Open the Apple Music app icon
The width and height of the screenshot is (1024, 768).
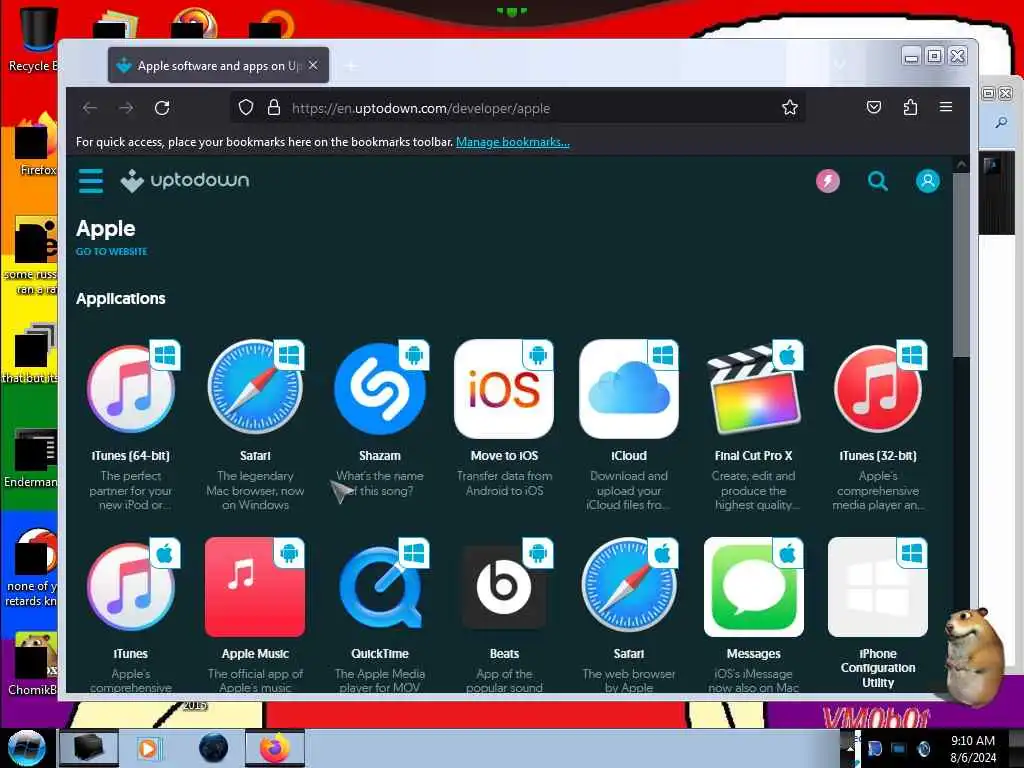coord(255,587)
